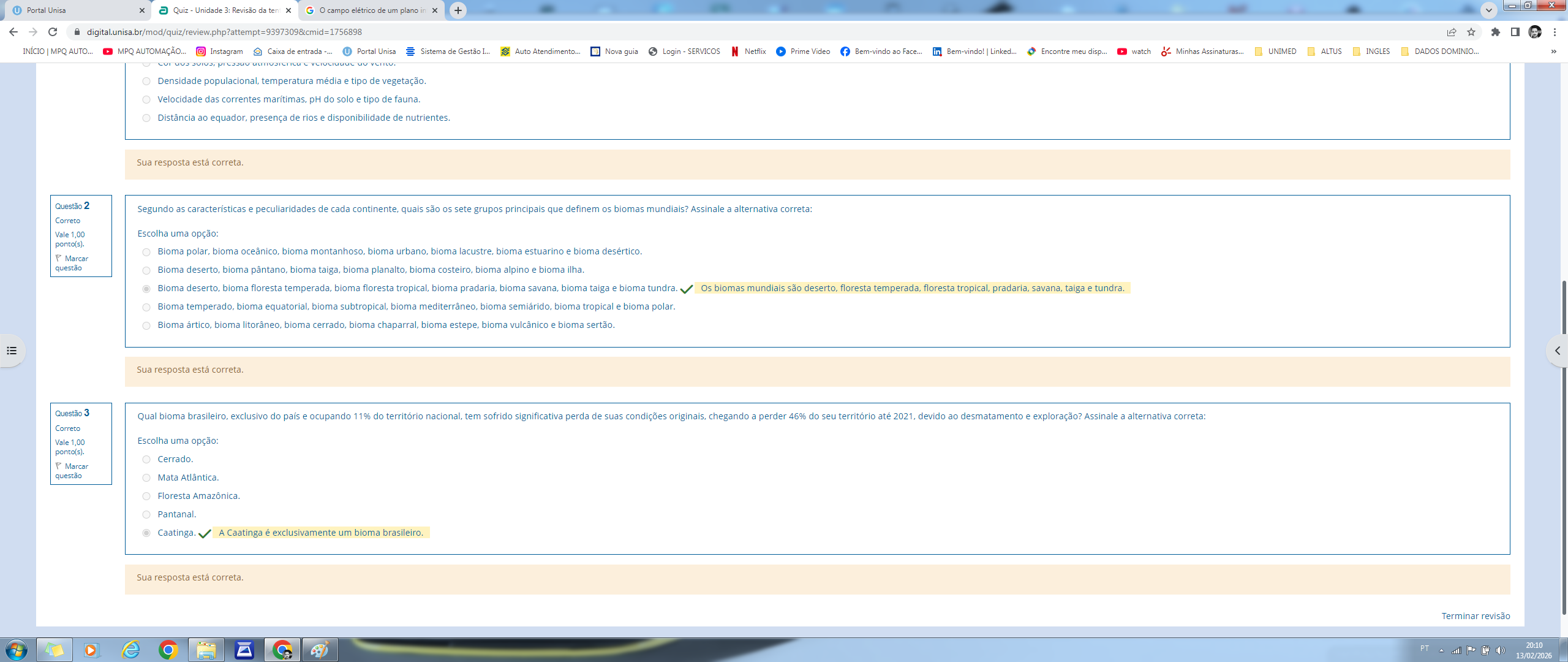The width and height of the screenshot is (1568, 662).
Task: Select the Cerrado radio option
Action: point(146,459)
